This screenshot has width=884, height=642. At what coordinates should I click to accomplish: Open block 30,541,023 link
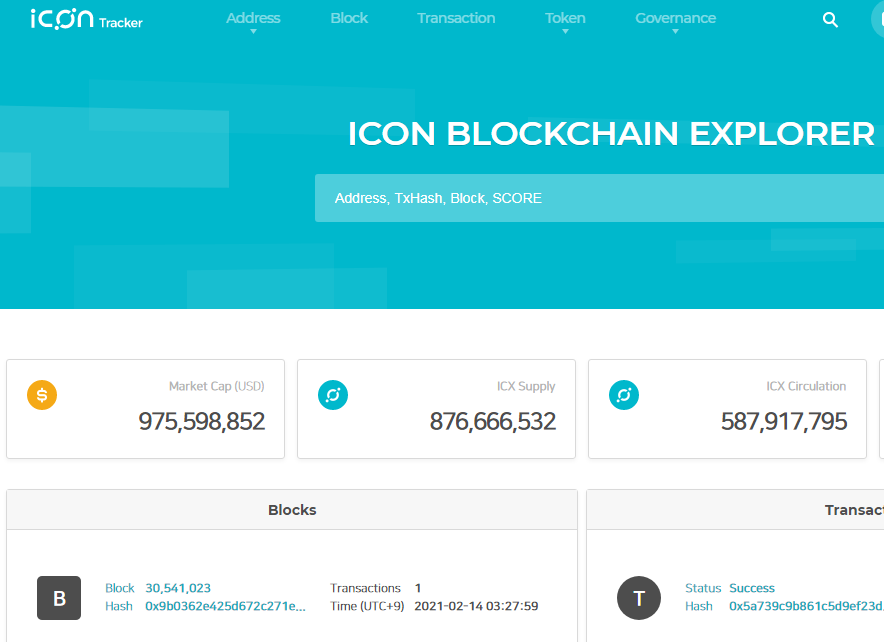(178, 588)
